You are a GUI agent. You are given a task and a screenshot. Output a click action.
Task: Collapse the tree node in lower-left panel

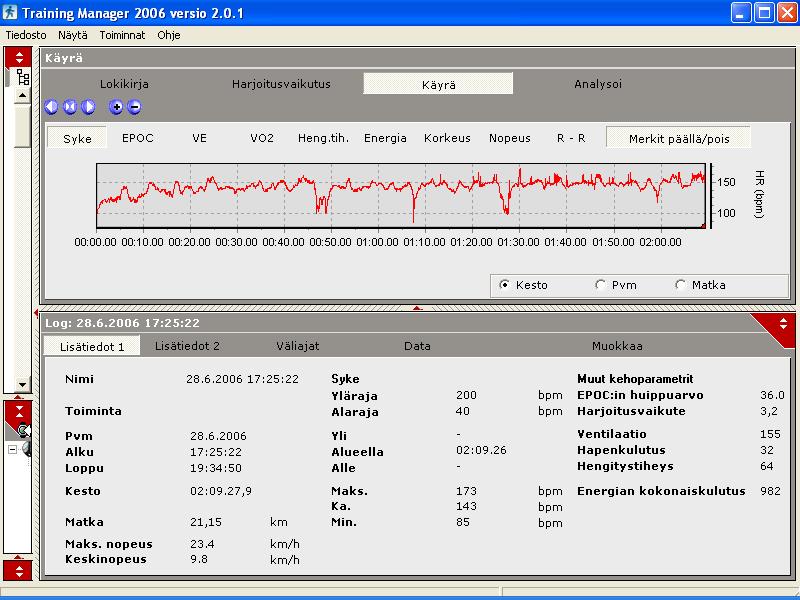pyautogui.click(x=12, y=449)
